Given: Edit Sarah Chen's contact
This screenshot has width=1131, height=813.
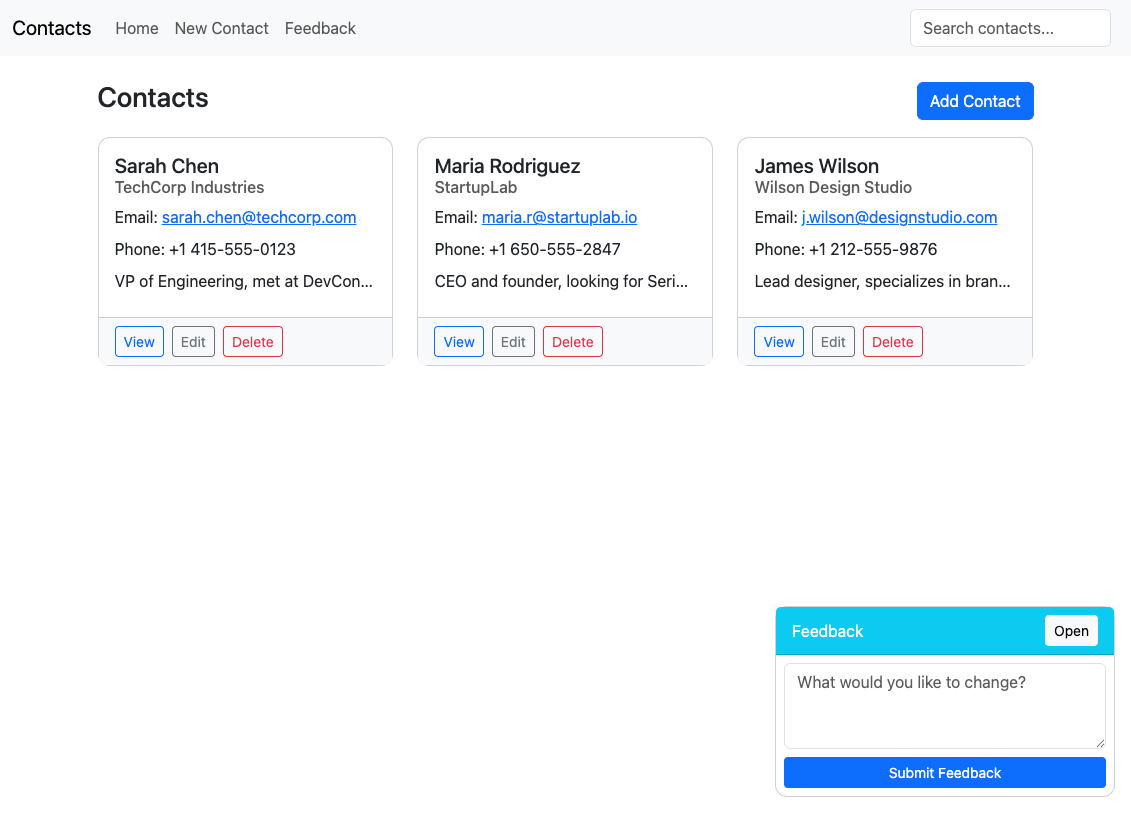Looking at the screenshot, I should click(x=193, y=342).
